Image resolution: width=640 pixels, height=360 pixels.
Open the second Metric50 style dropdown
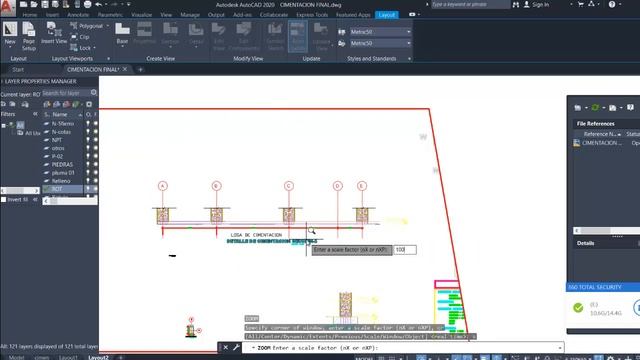point(408,43)
